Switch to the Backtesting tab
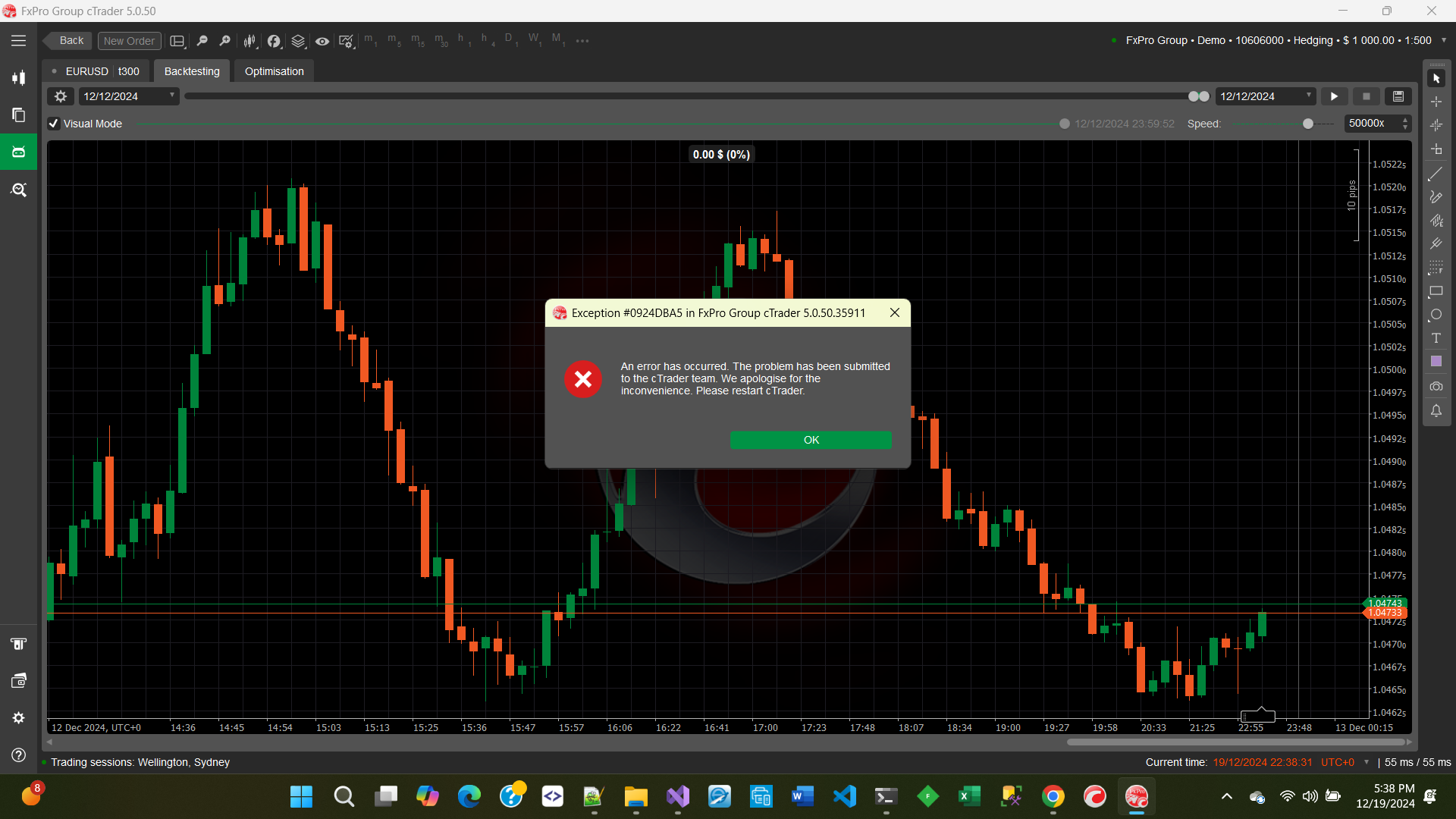Viewport: 1456px width, 819px height. [192, 71]
